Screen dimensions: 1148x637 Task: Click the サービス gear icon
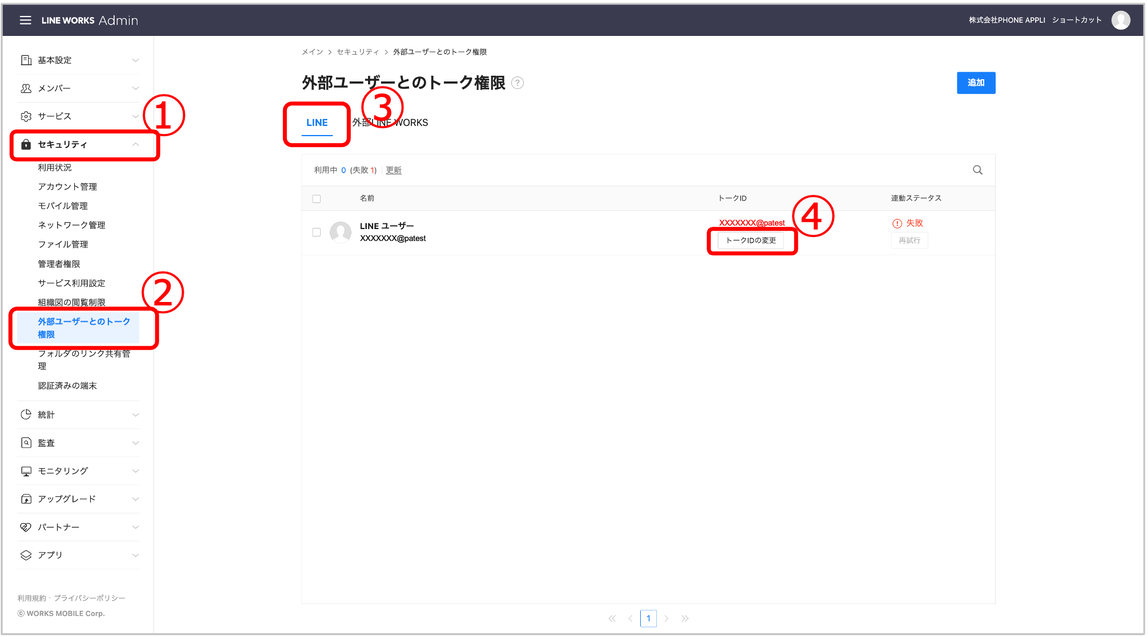pyautogui.click(x=26, y=116)
